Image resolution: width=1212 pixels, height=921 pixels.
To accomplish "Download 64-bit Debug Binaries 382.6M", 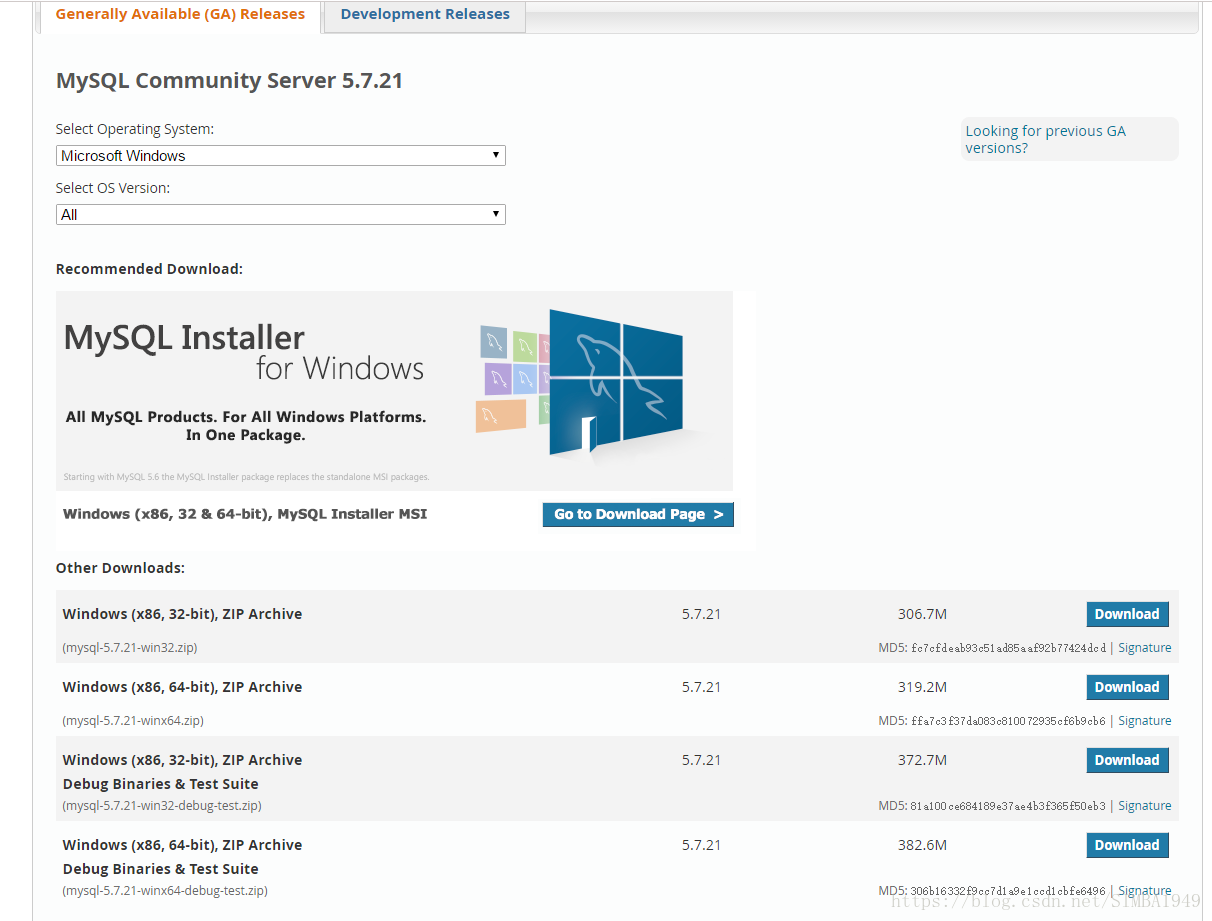I will point(1127,845).
